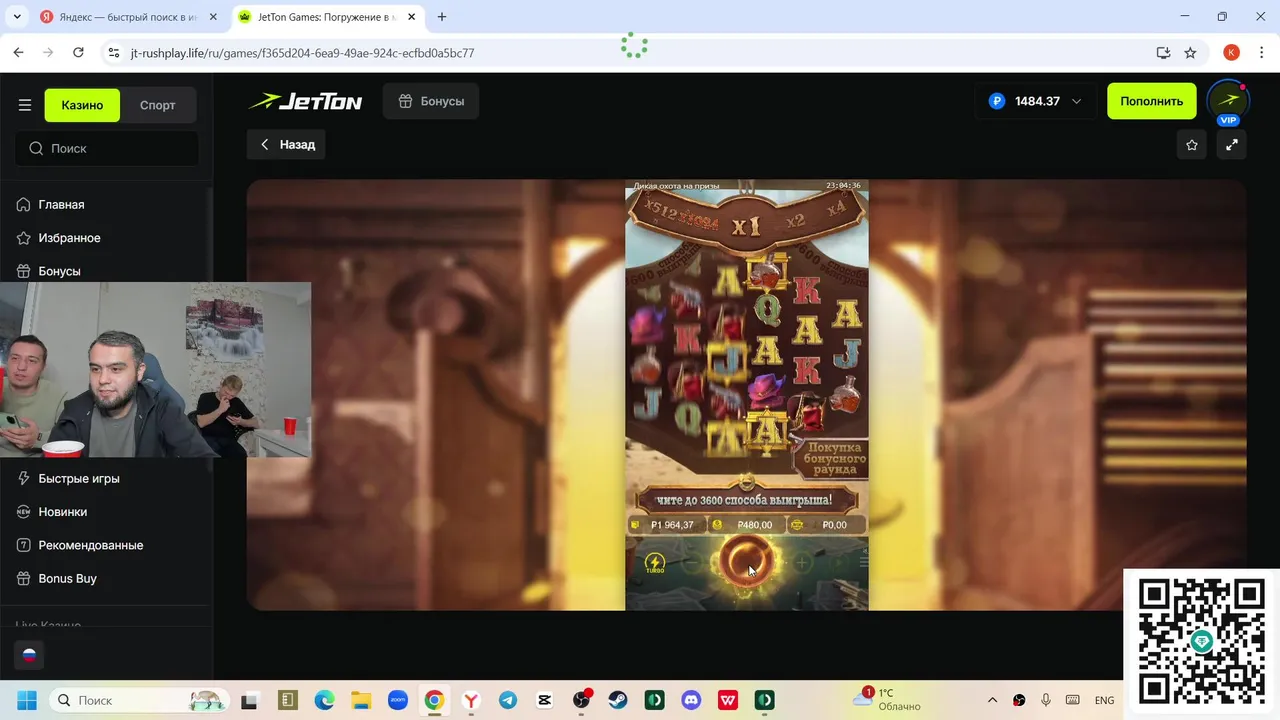Select the x2 multiplier marker

(x=796, y=221)
